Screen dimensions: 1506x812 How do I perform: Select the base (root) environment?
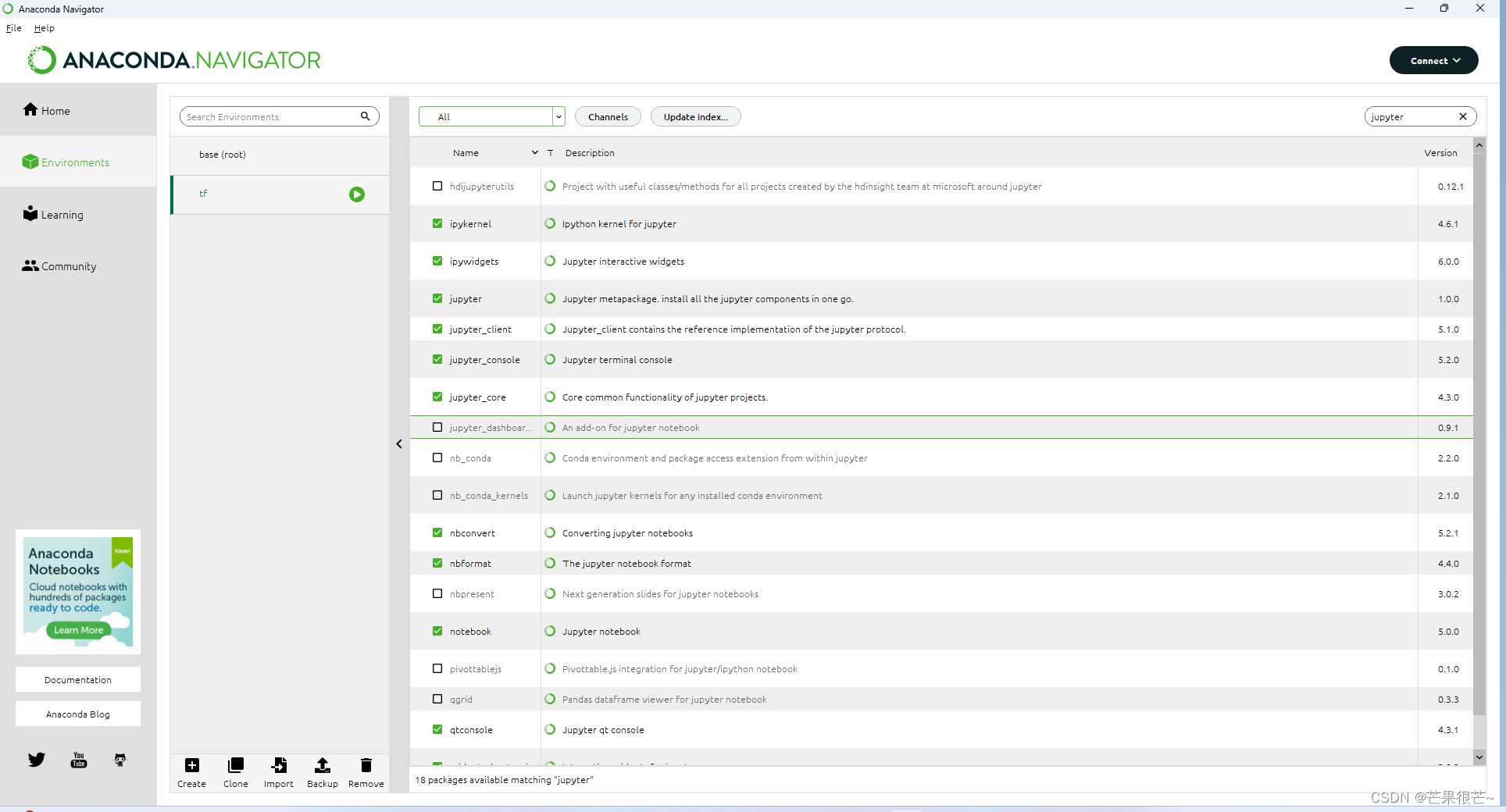(x=280, y=155)
